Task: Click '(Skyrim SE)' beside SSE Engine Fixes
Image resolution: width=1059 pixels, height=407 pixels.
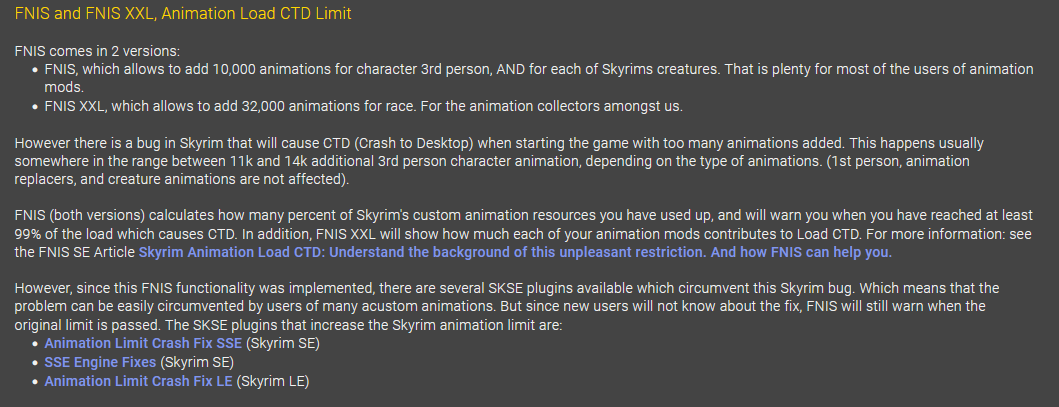Action: pyautogui.click(x=197, y=362)
